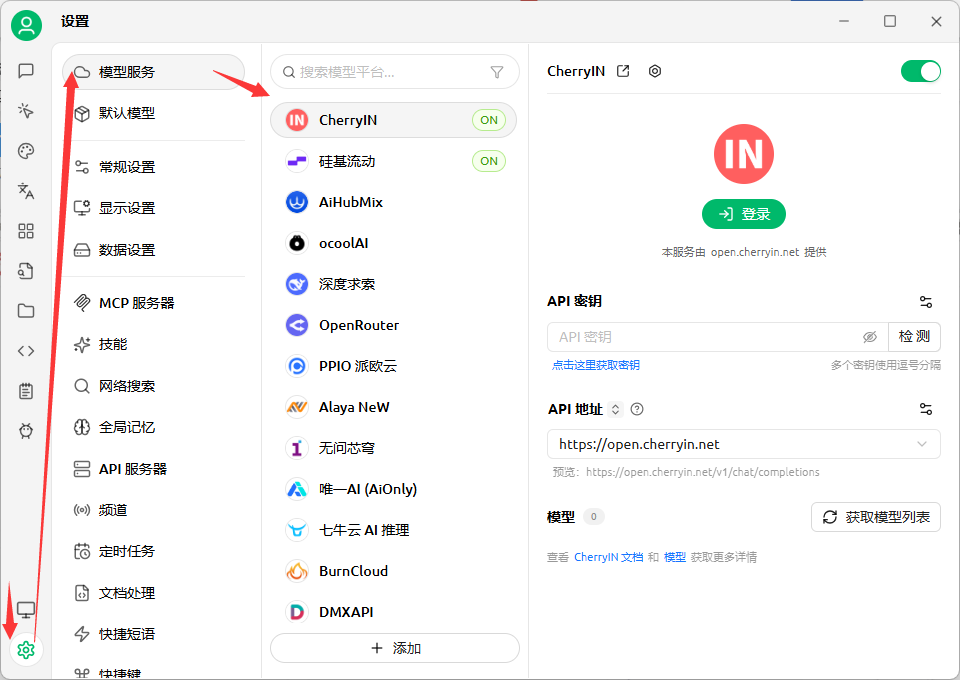Open API key list settings icon
The image size is (960, 680).
[926, 301]
